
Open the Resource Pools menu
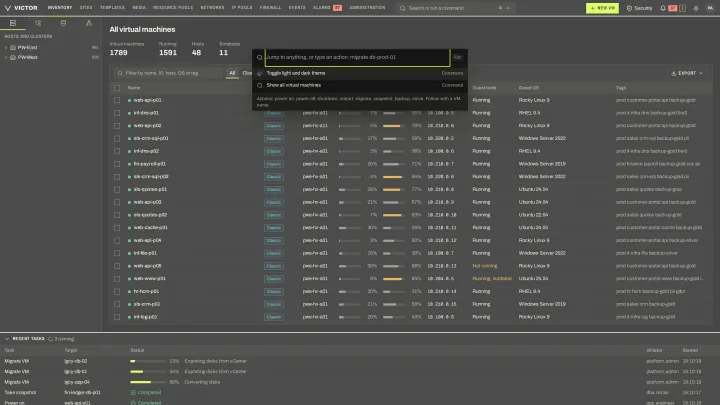[x=173, y=8]
